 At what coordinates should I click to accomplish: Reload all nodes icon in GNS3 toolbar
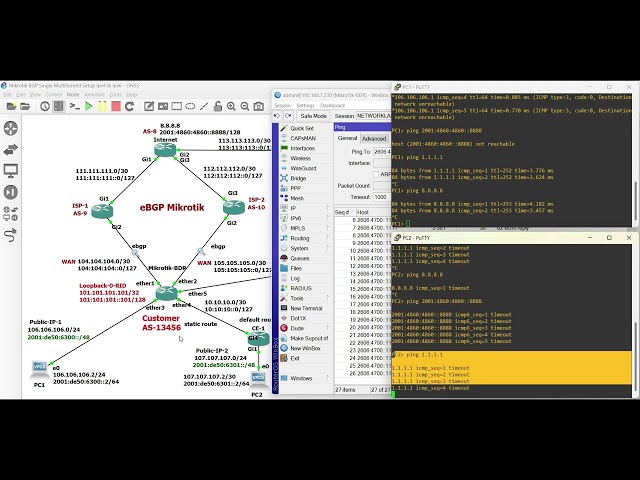point(130,107)
